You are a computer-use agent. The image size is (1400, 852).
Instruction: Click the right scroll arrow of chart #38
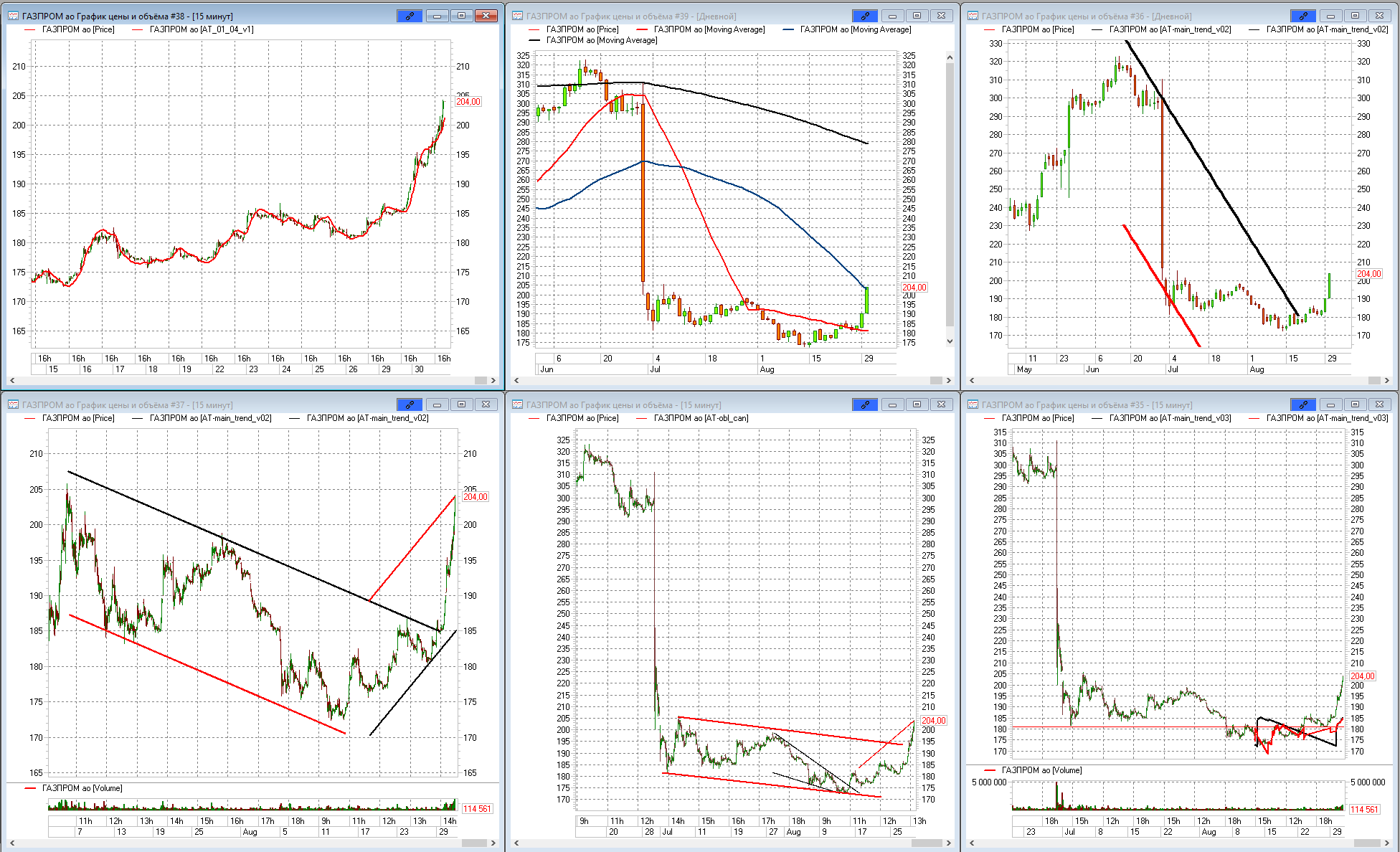click(493, 381)
